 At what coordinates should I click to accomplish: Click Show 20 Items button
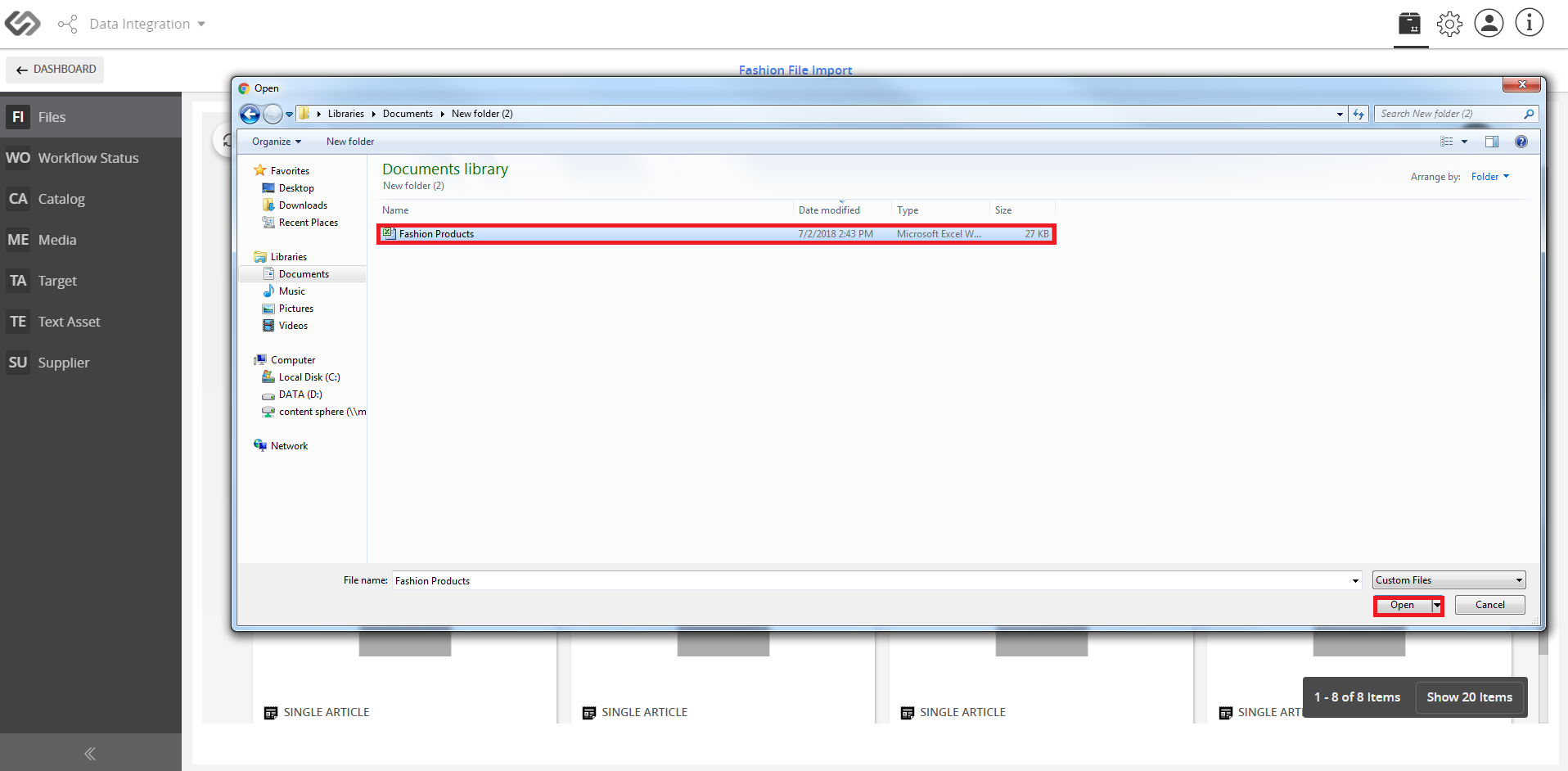1469,697
